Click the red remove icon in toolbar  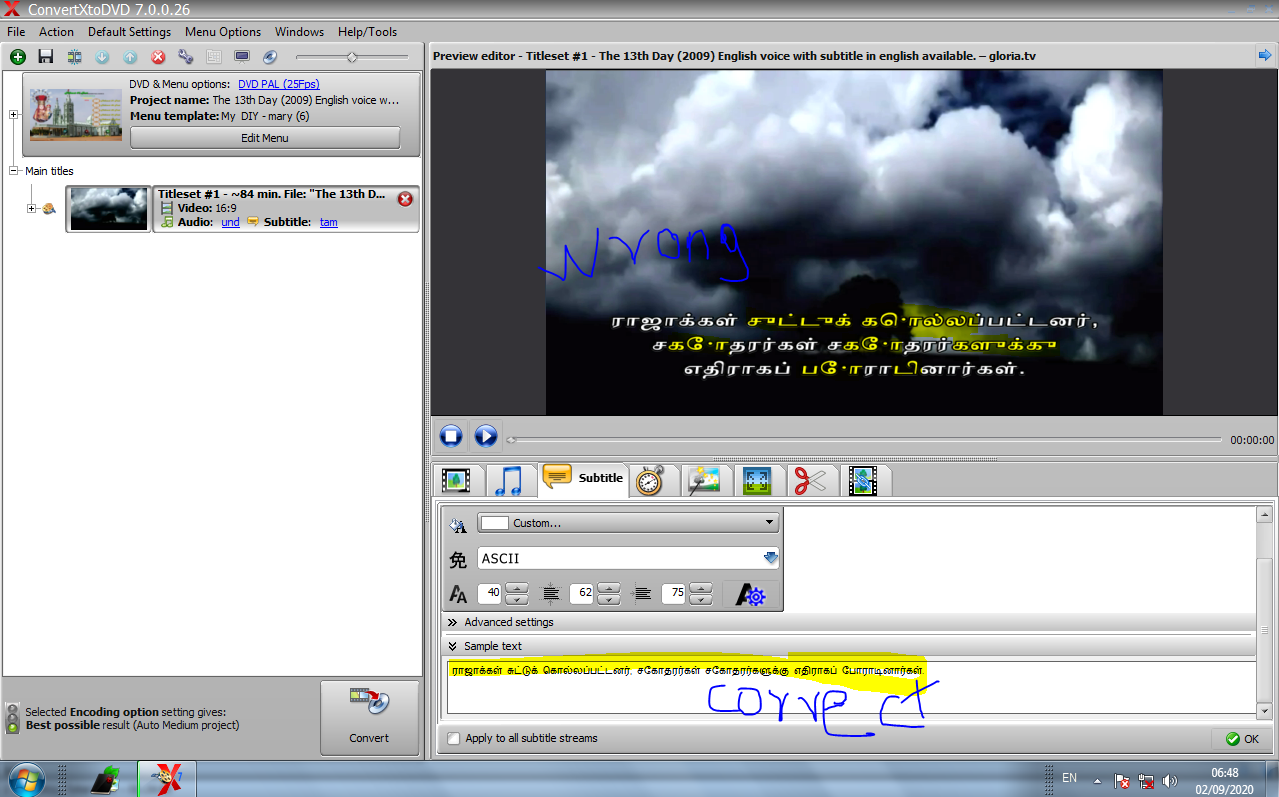158,57
